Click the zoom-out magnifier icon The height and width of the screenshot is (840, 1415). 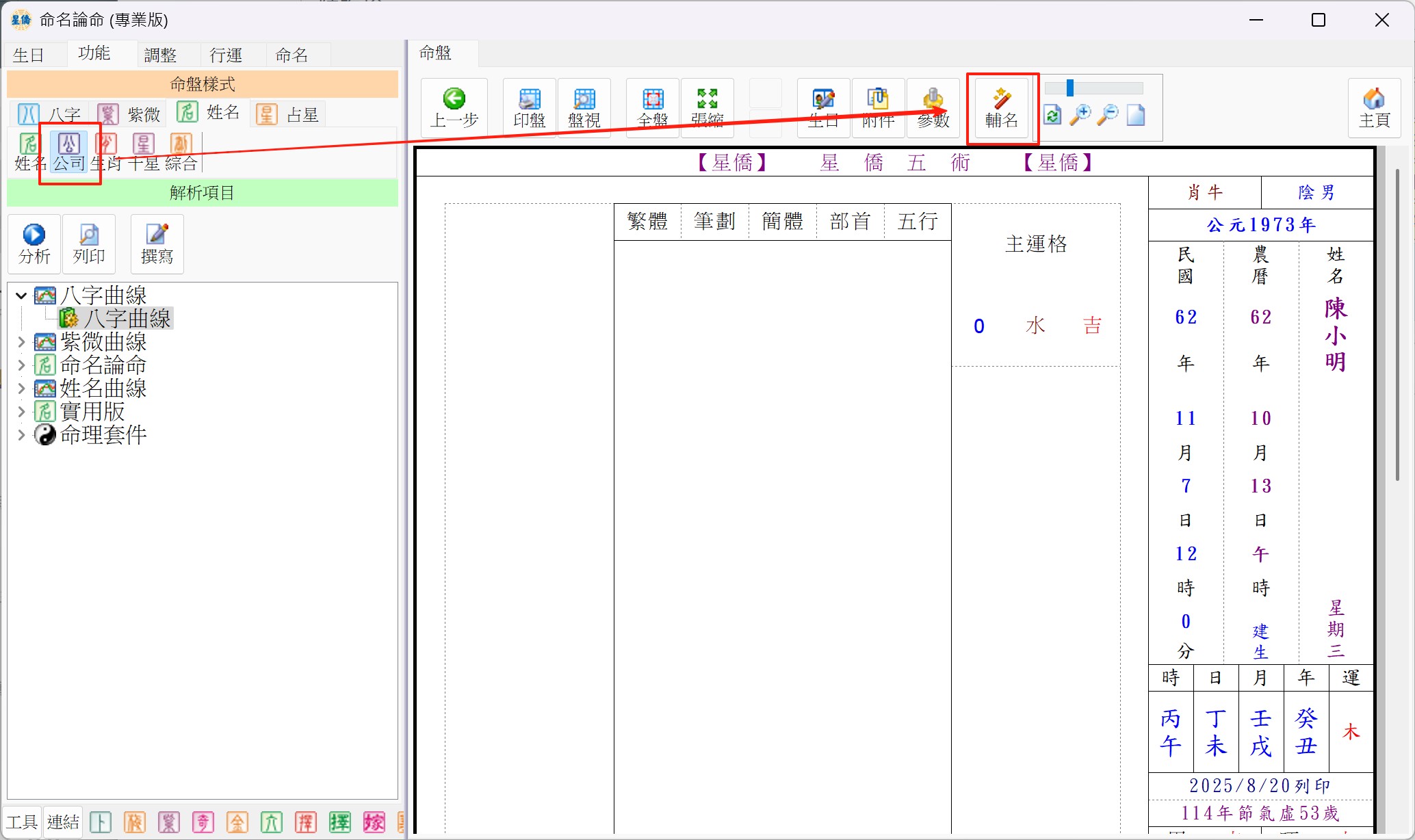point(1108,115)
